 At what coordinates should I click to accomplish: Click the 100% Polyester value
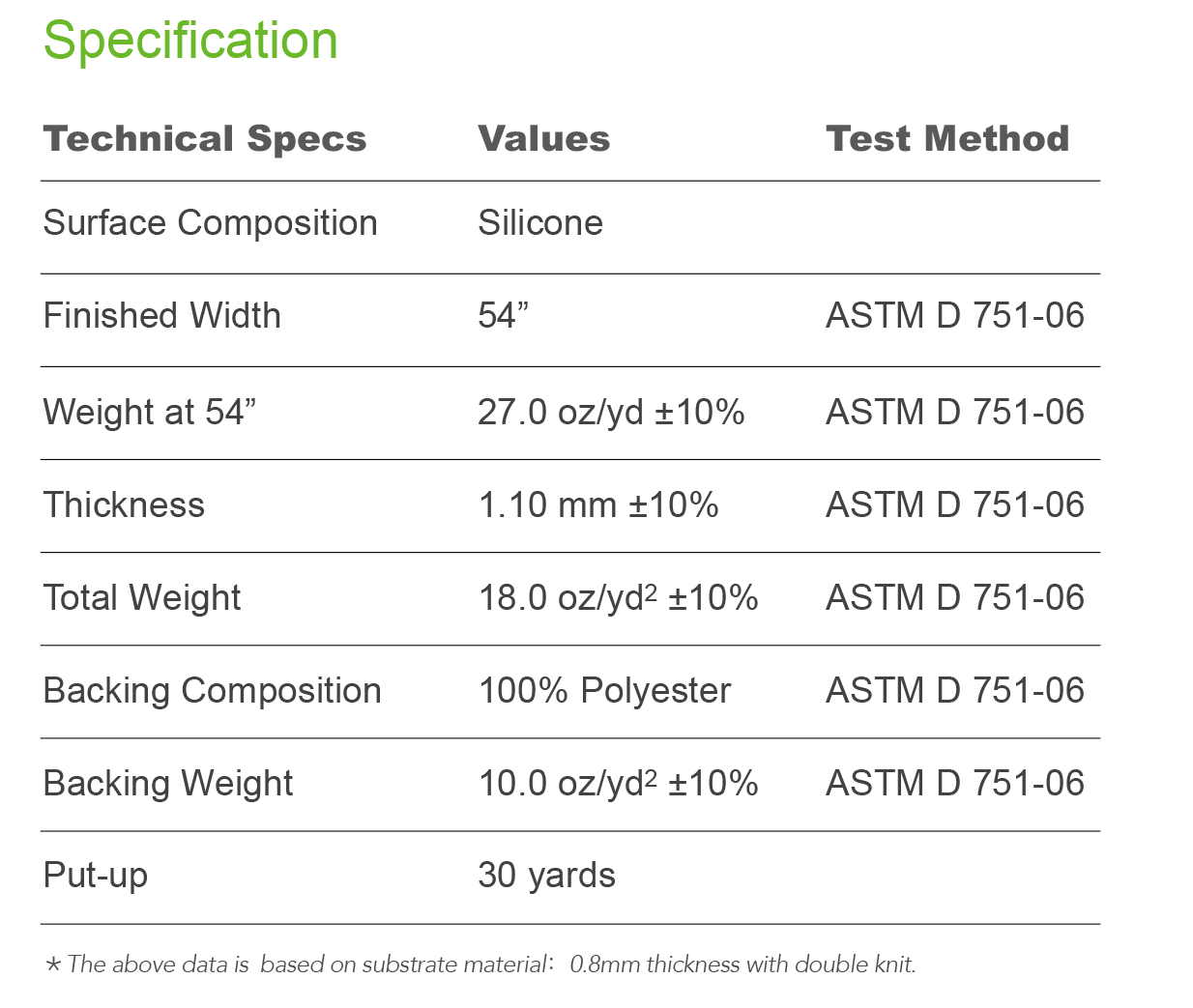605,691
